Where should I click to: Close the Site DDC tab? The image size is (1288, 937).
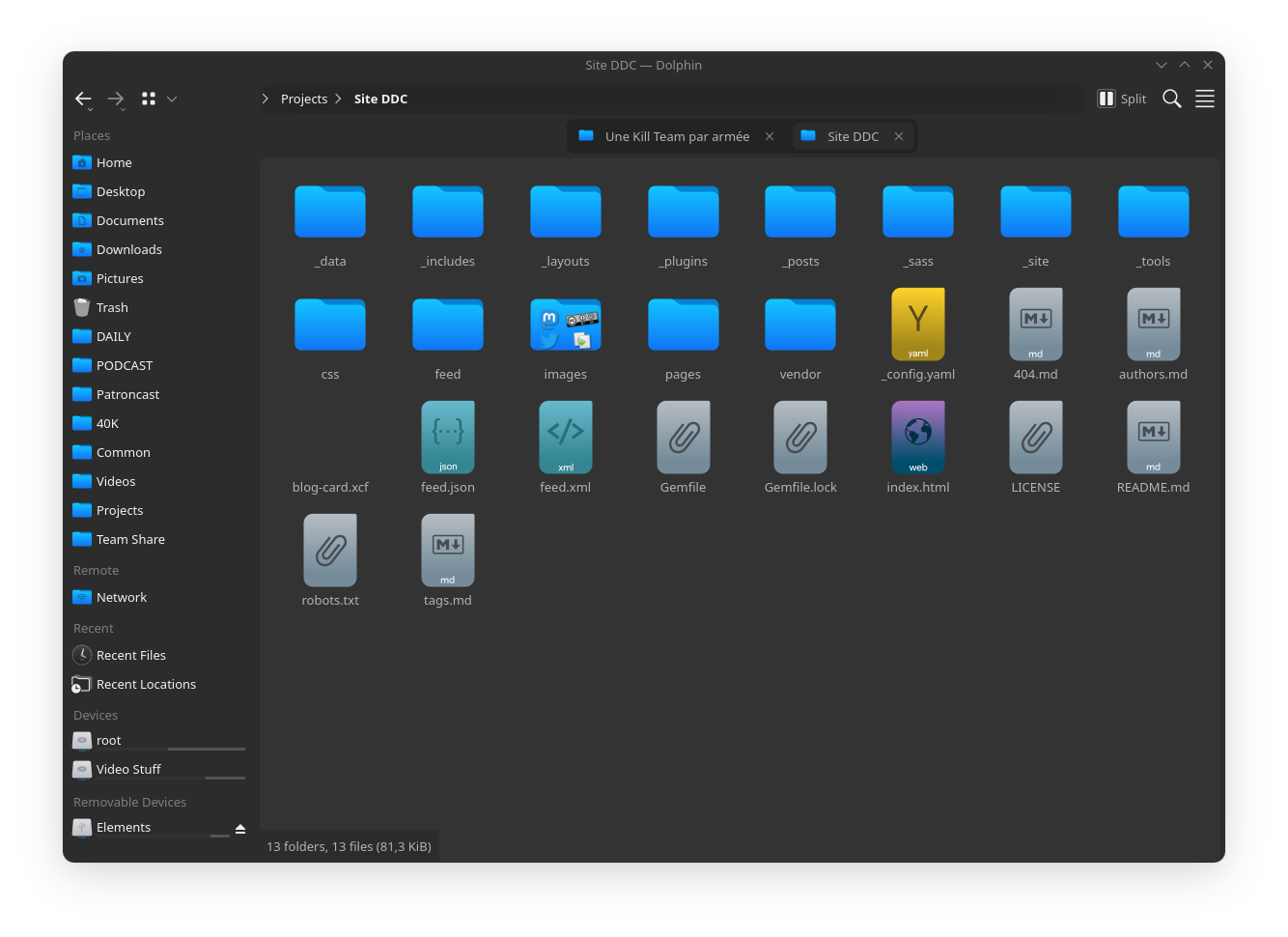[x=899, y=136]
